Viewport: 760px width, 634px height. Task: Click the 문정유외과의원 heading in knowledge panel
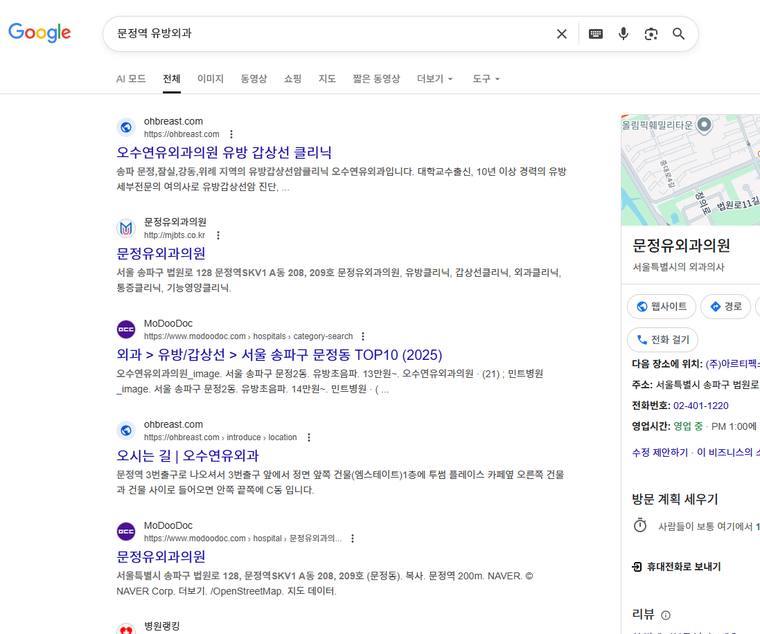click(681, 245)
